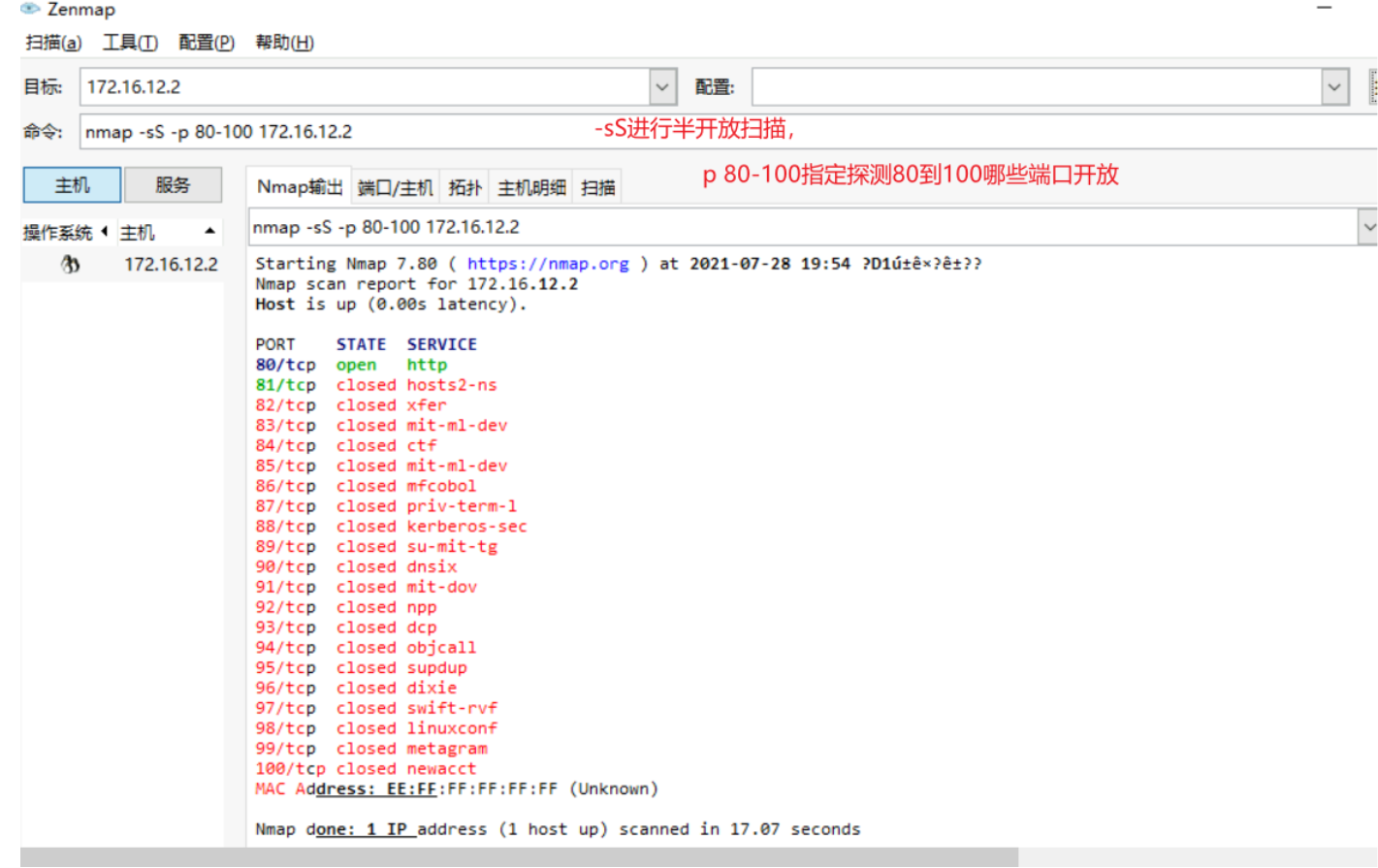The height and width of the screenshot is (868, 1378).
Task: Click the '92/tcp' closed npp line
Action: (x=346, y=607)
